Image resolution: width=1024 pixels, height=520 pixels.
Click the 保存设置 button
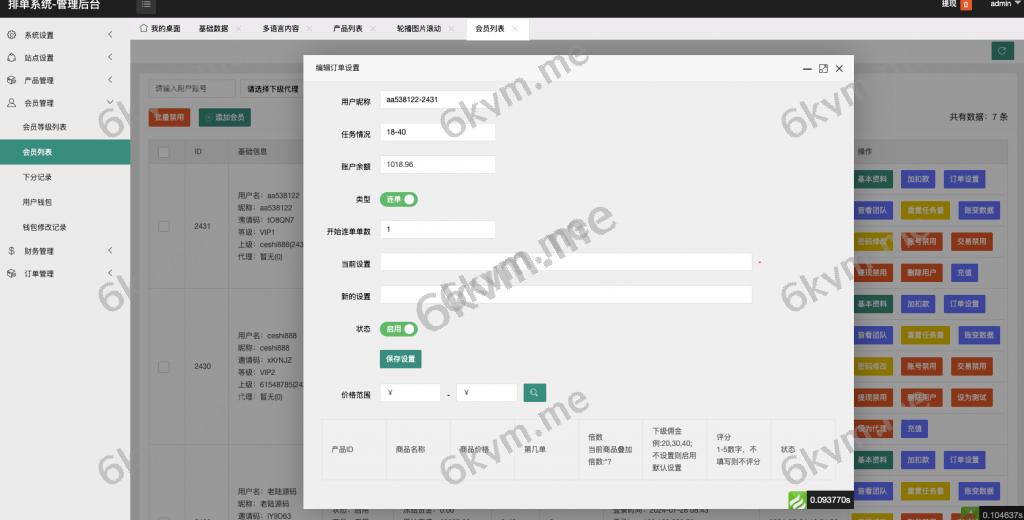[x=400, y=359]
